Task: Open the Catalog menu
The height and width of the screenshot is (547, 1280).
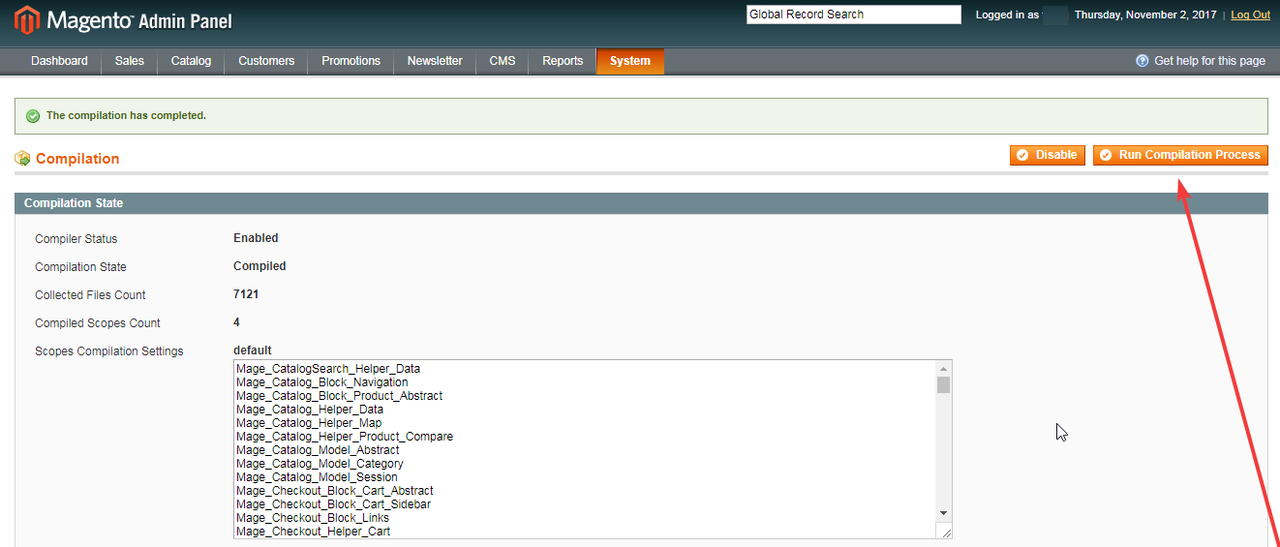Action: (x=191, y=61)
